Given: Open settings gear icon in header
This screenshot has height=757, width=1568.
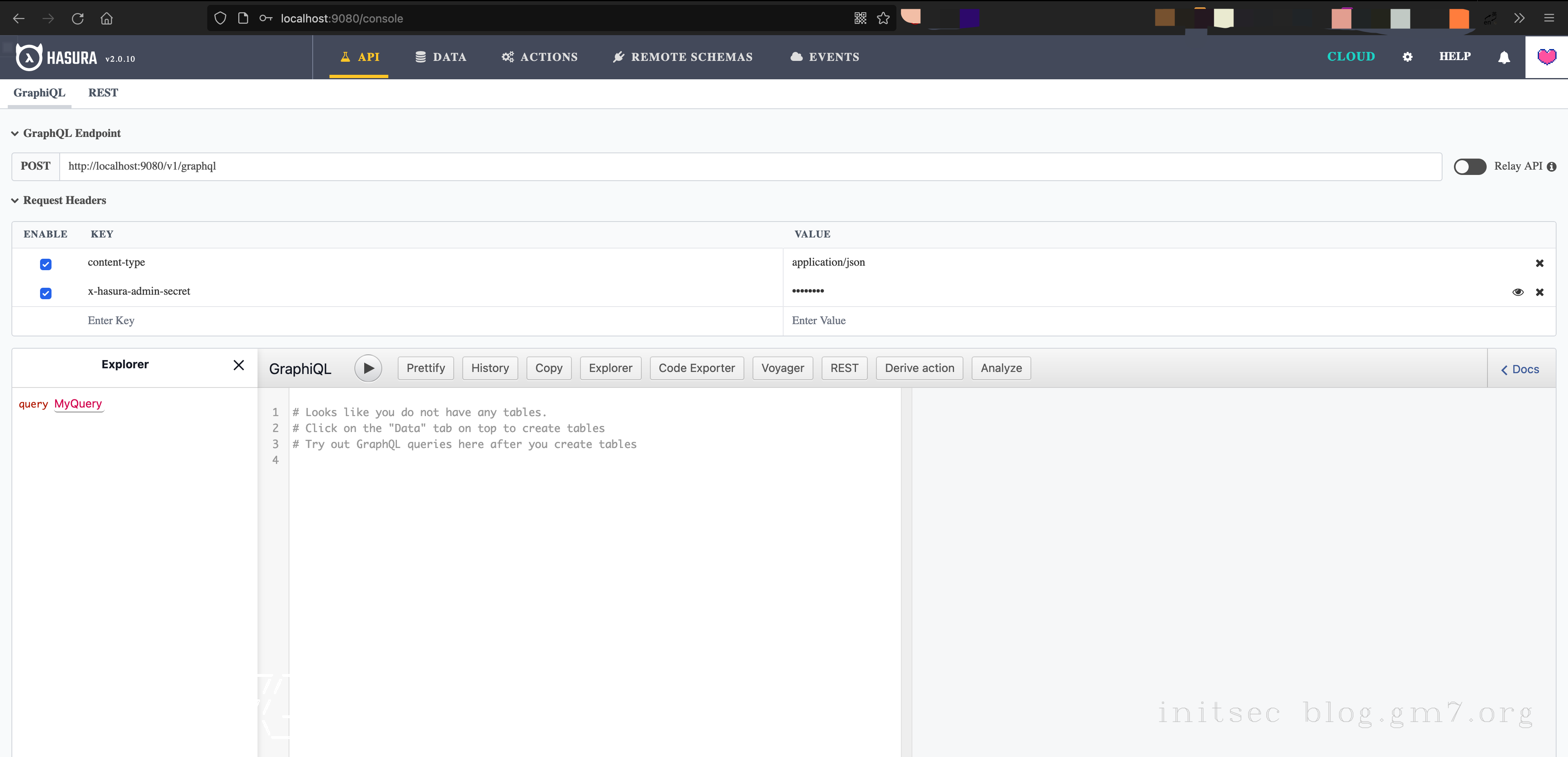Looking at the screenshot, I should coord(1407,56).
